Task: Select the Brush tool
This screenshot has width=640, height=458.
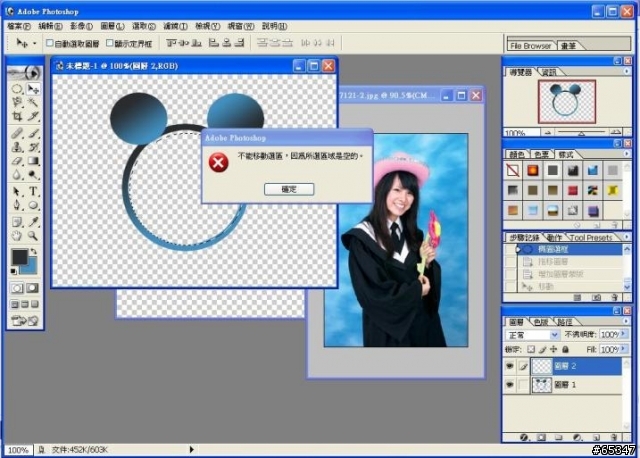Action: click(33, 133)
